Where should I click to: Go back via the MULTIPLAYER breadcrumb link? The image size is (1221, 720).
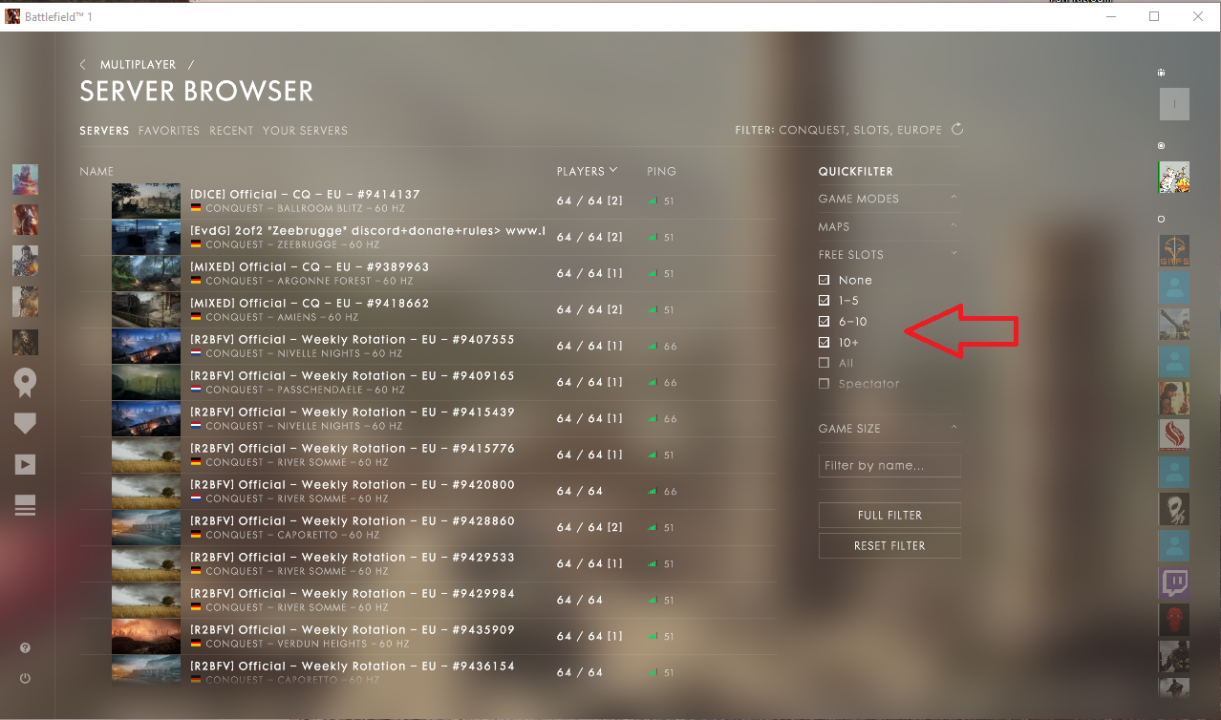coord(138,64)
